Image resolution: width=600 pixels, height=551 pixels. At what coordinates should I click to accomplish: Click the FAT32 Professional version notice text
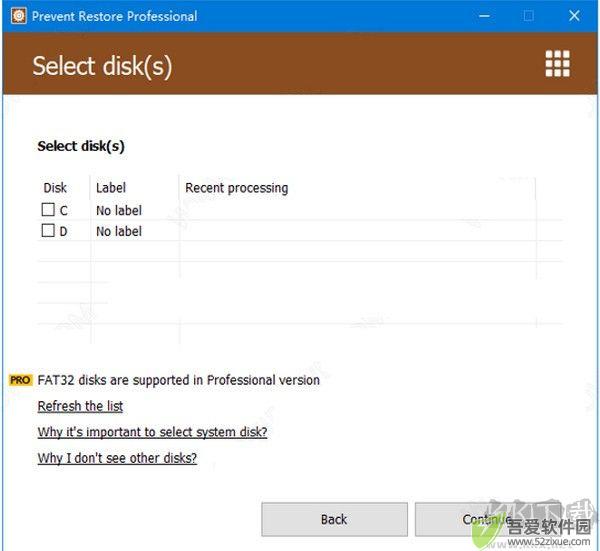(x=179, y=380)
